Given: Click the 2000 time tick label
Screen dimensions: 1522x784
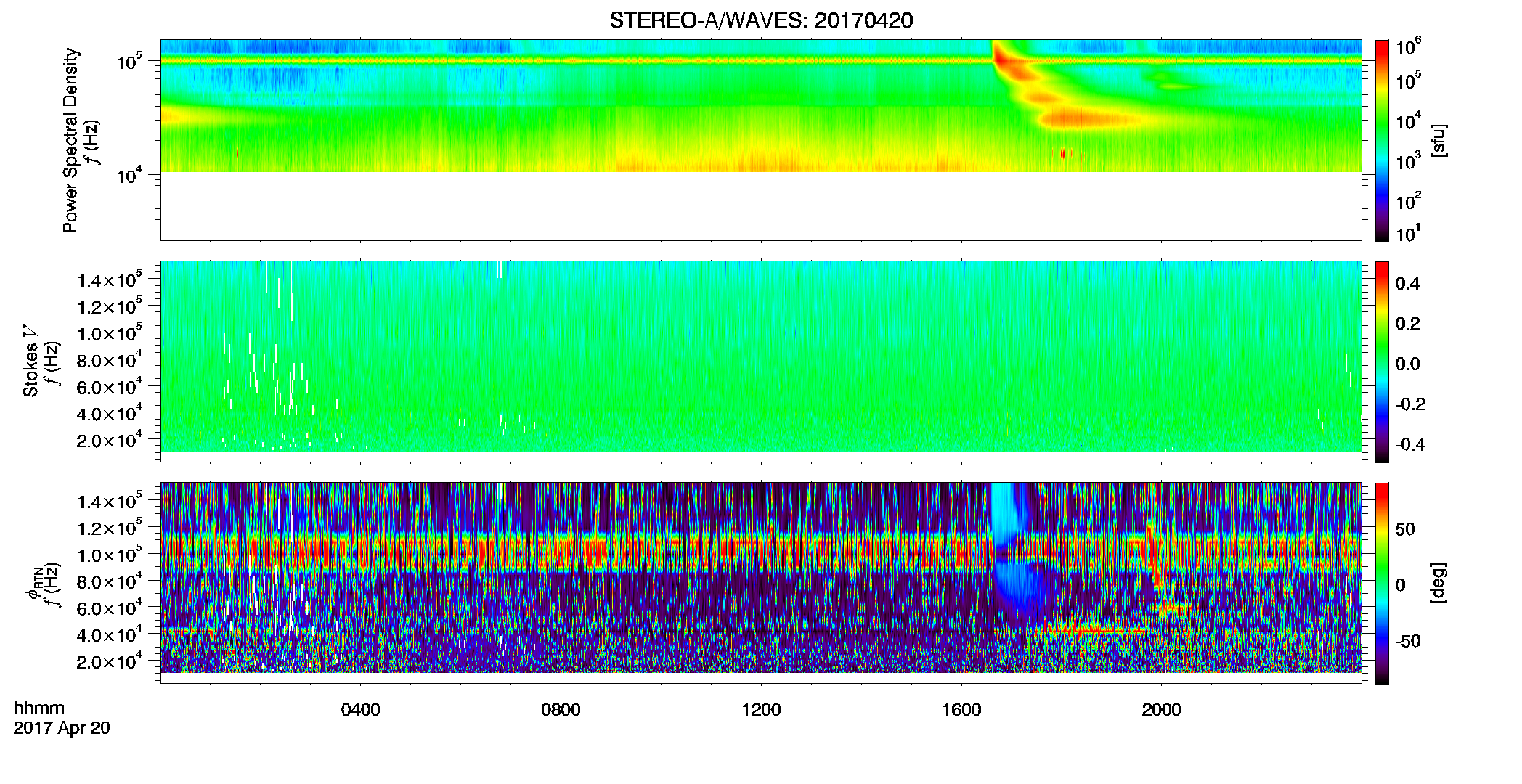Looking at the screenshot, I should coord(1161,710).
